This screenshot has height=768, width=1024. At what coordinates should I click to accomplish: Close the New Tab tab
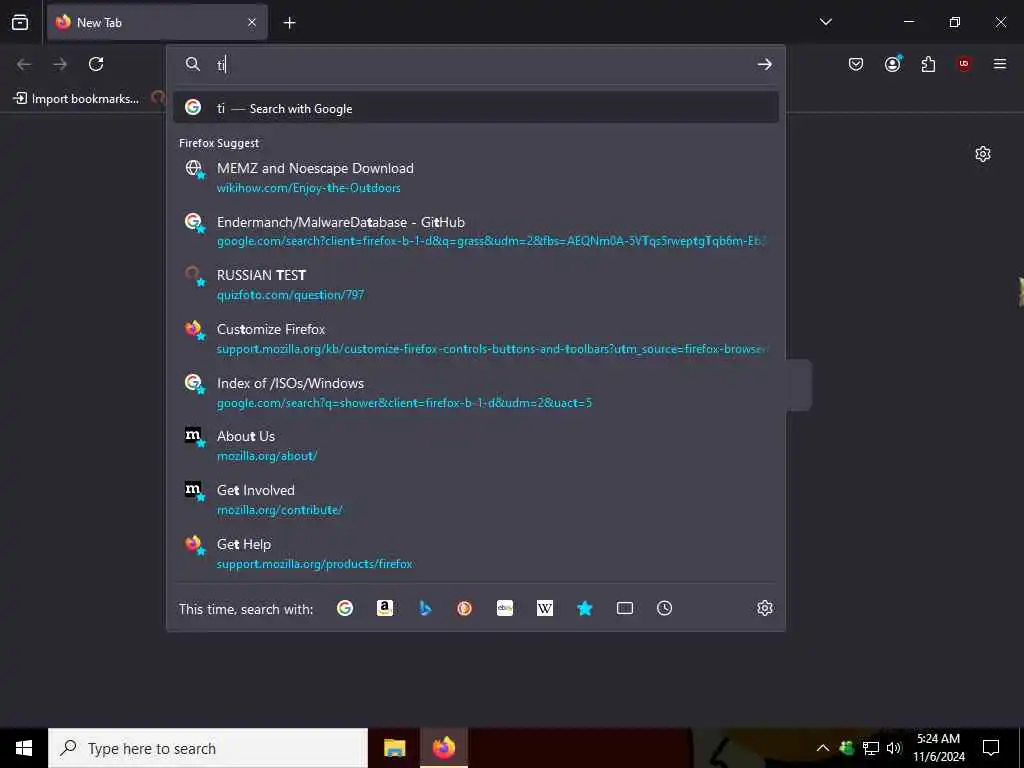(x=252, y=22)
